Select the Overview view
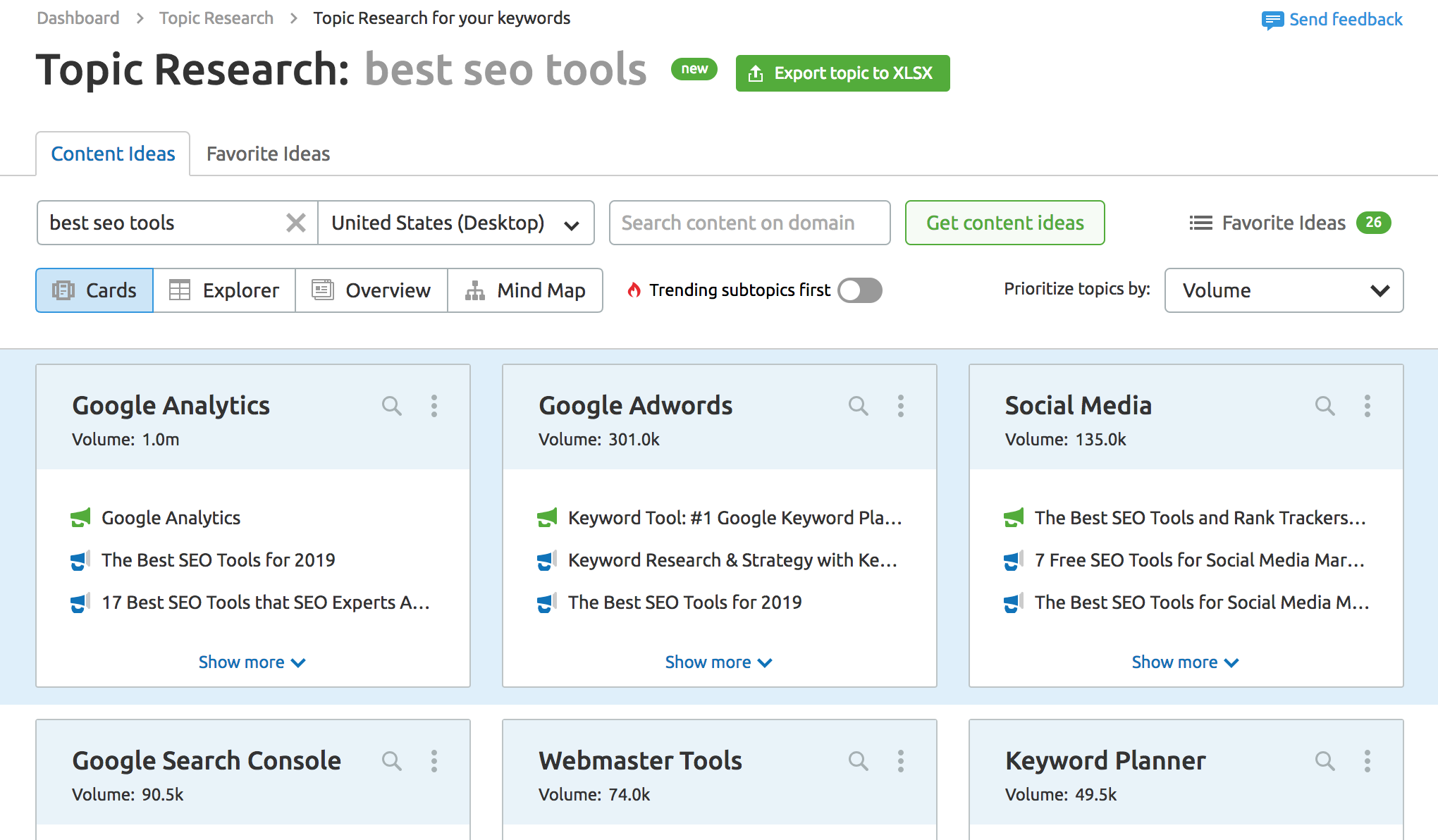The image size is (1438, 840). [x=371, y=290]
